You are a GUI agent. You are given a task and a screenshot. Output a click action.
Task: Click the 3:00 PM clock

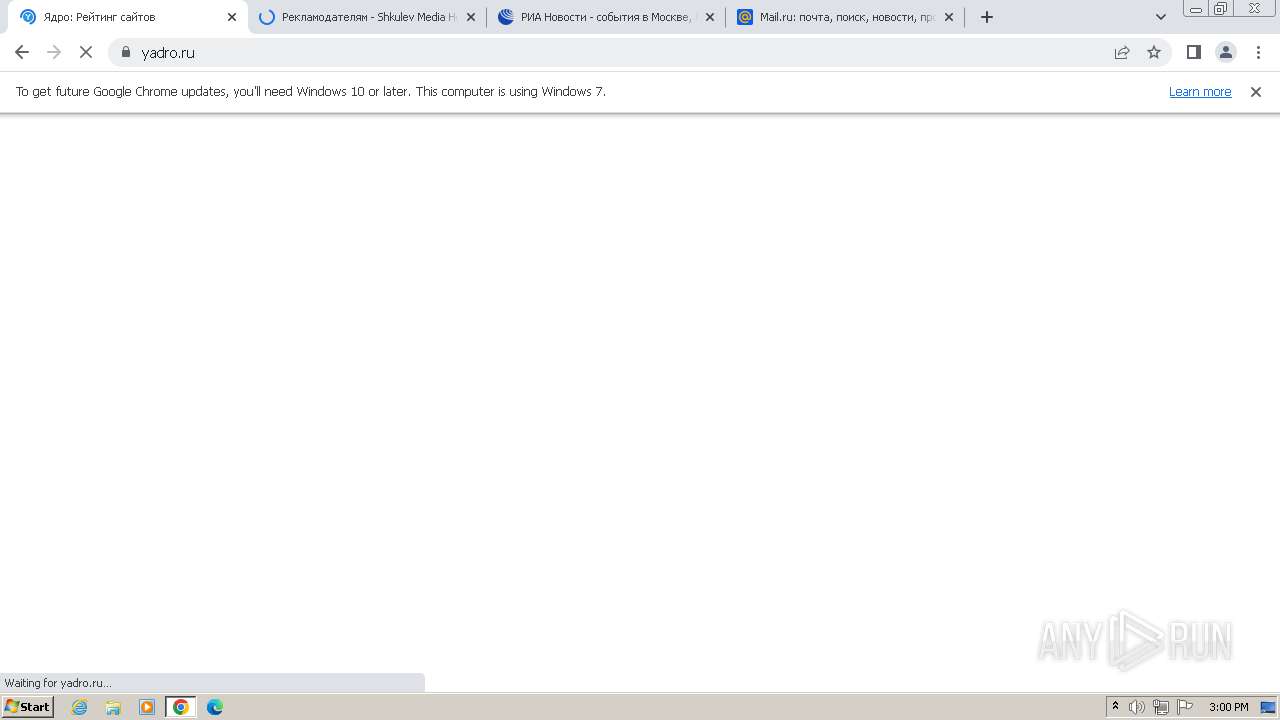click(x=1228, y=707)
